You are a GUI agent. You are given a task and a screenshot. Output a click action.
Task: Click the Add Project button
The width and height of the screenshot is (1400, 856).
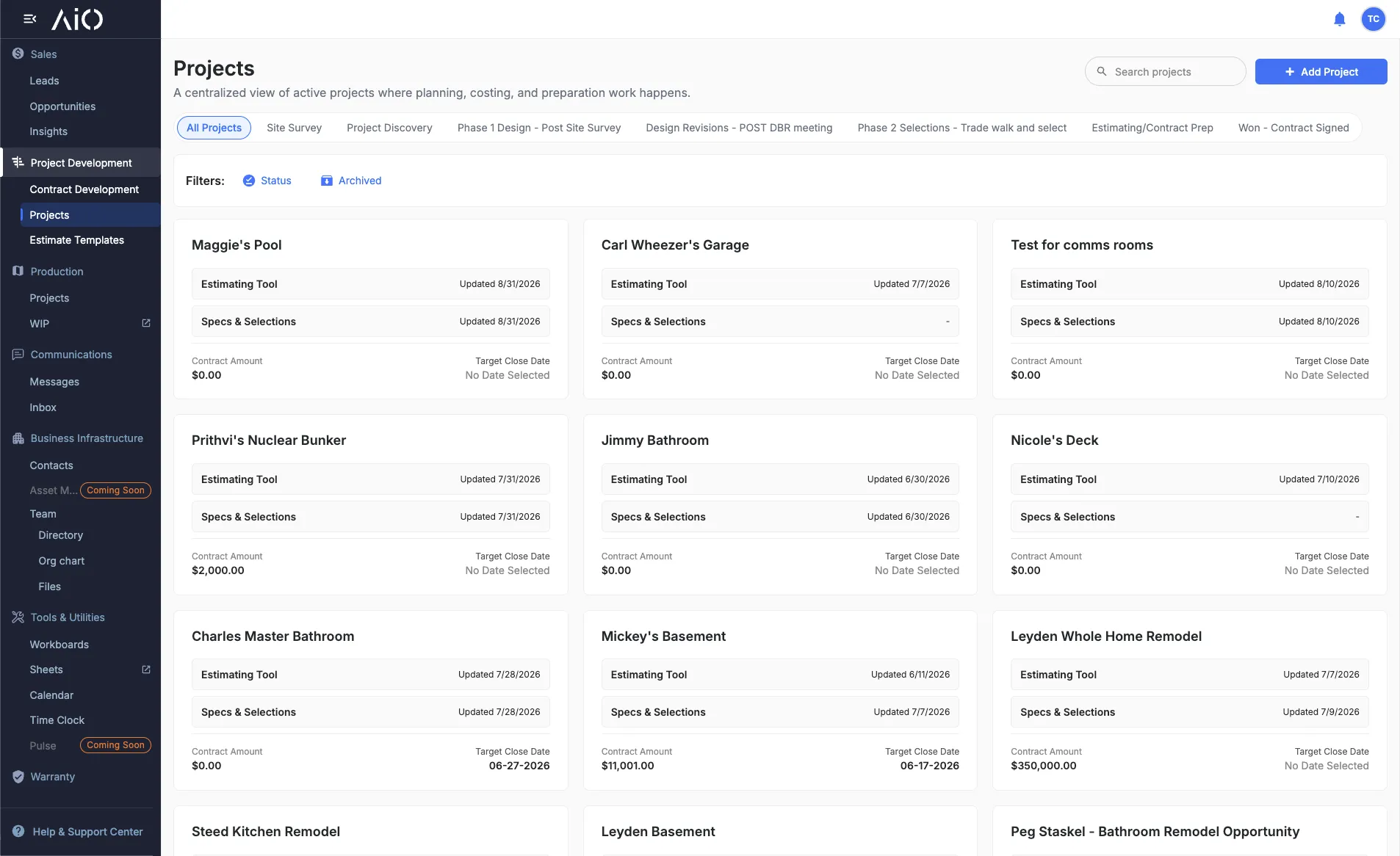(x=1321, y=71)
